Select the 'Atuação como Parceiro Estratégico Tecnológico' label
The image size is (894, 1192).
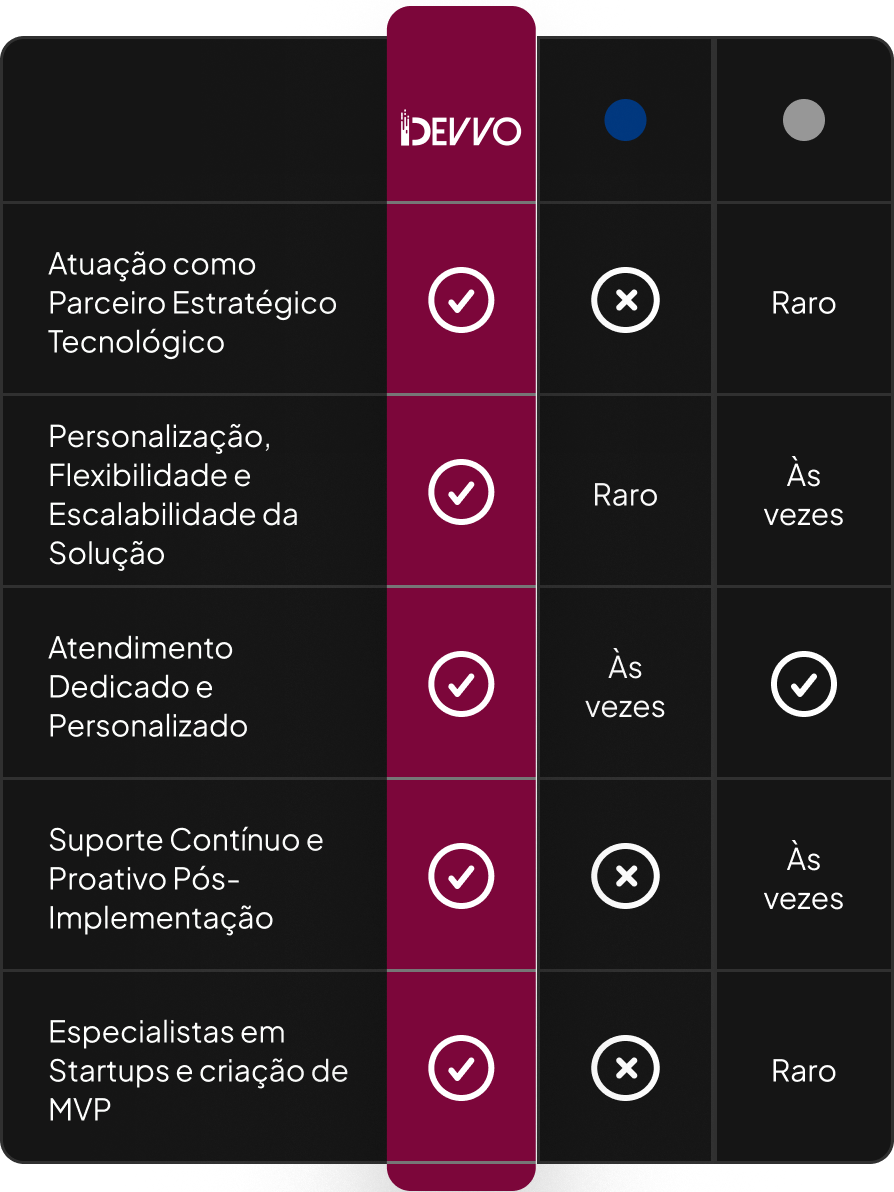tap(192, 303)
